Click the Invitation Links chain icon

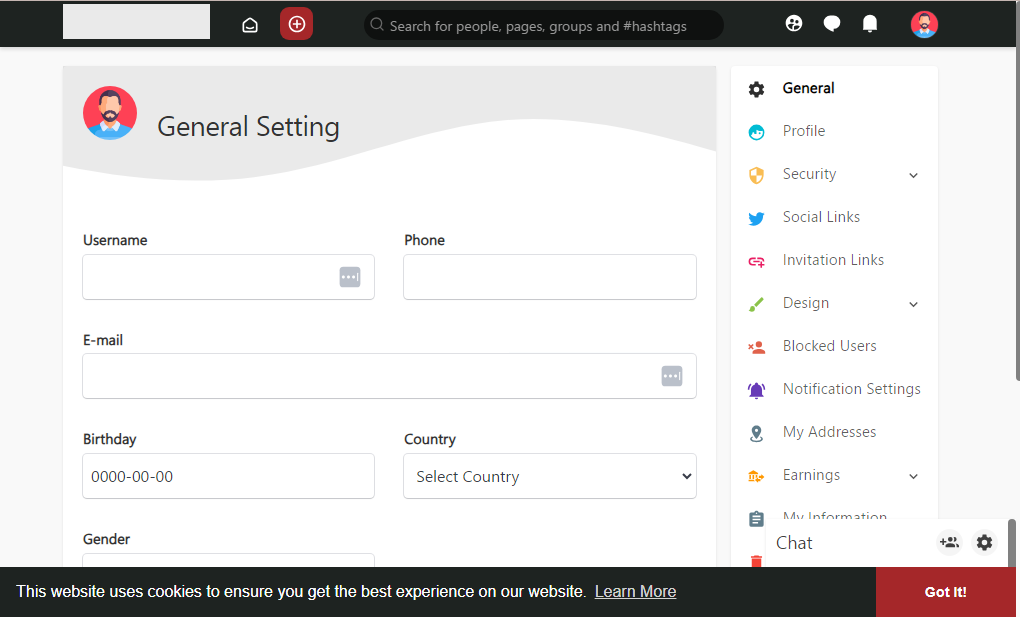point(756,262)
